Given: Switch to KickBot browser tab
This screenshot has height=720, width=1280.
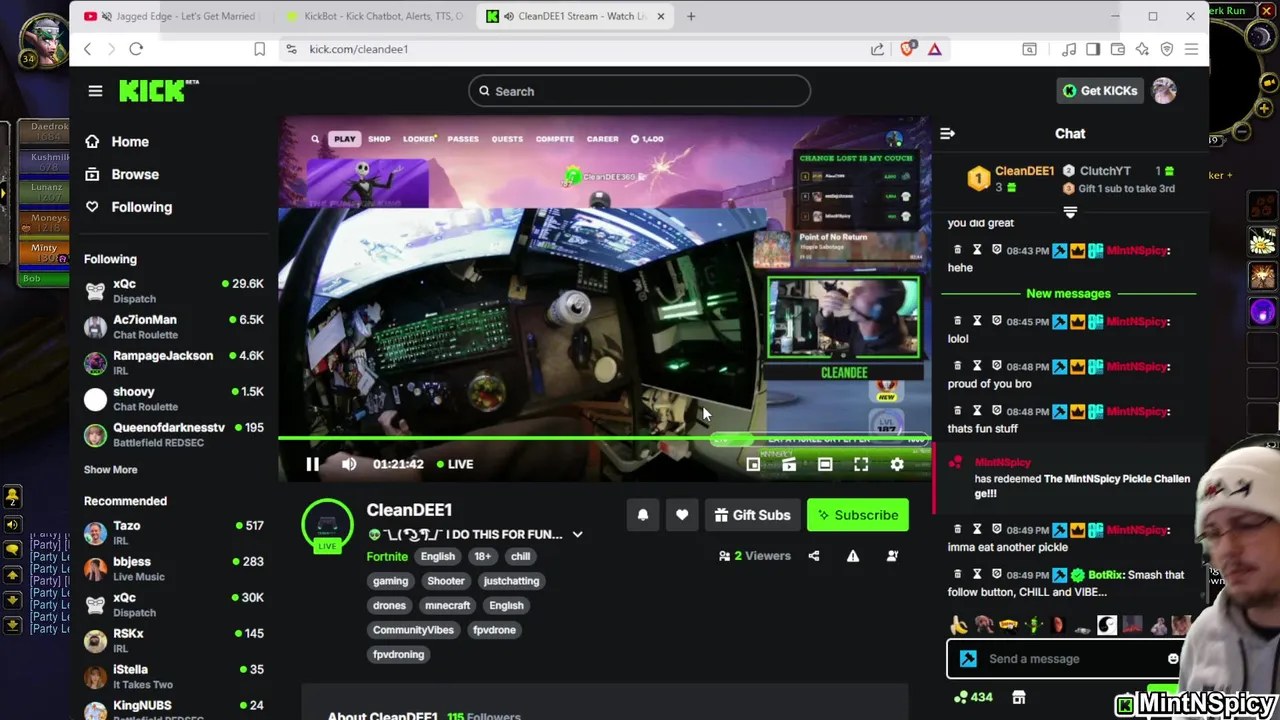Looking at the screenshot, I should (x=374, y=16).
